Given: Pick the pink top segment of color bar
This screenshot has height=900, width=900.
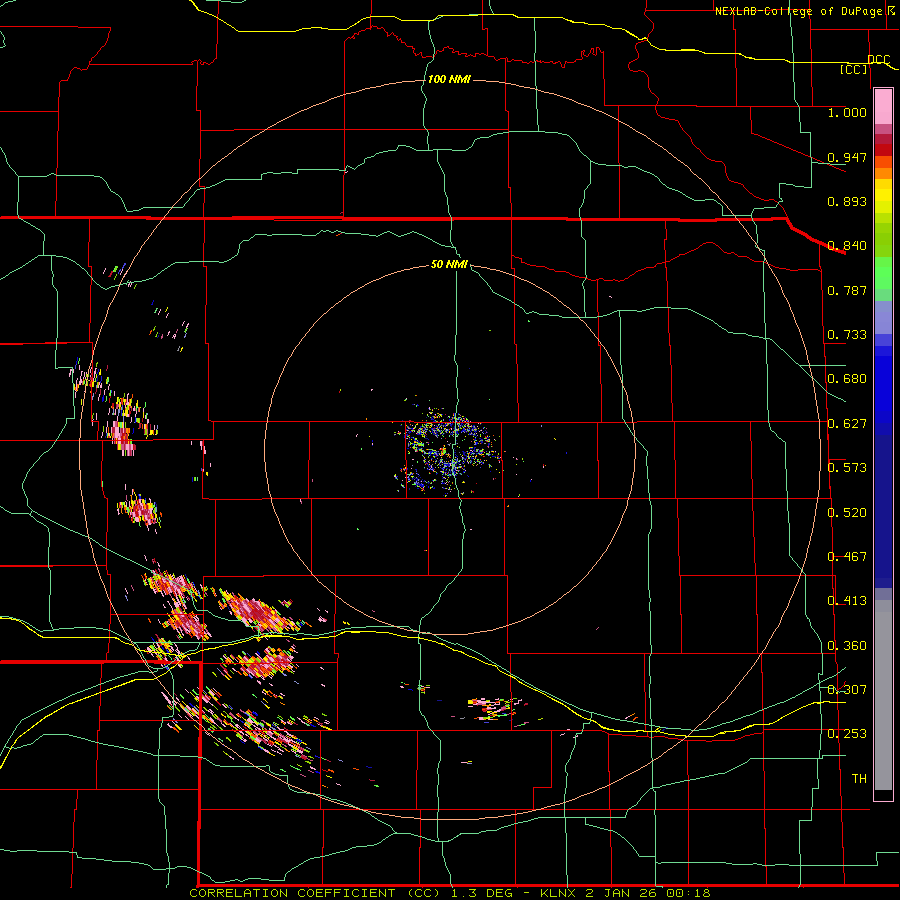Looking at the screenshot, I should [x=883, y=107].
